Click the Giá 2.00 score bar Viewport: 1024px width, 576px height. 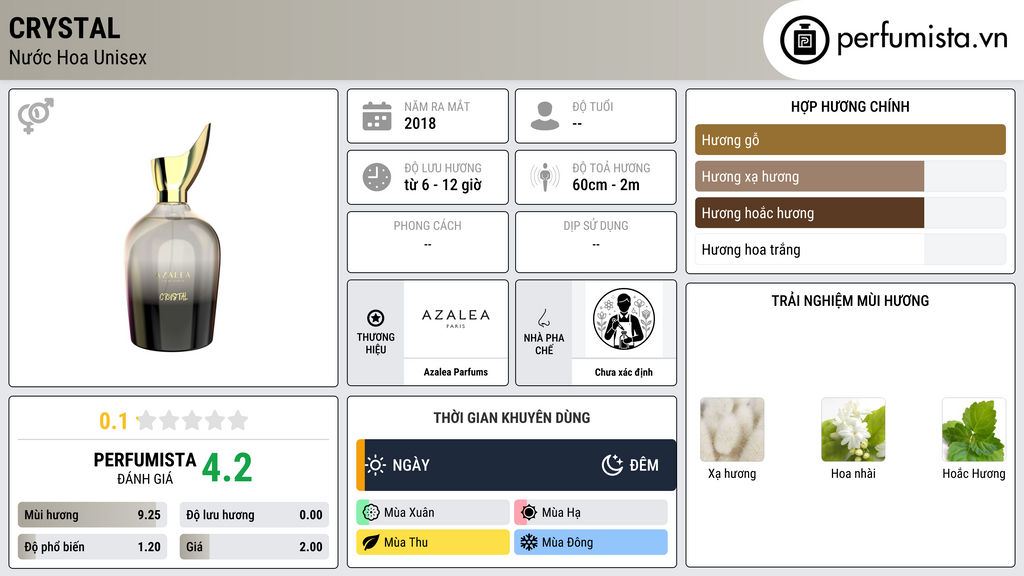[x=254, y=547]
